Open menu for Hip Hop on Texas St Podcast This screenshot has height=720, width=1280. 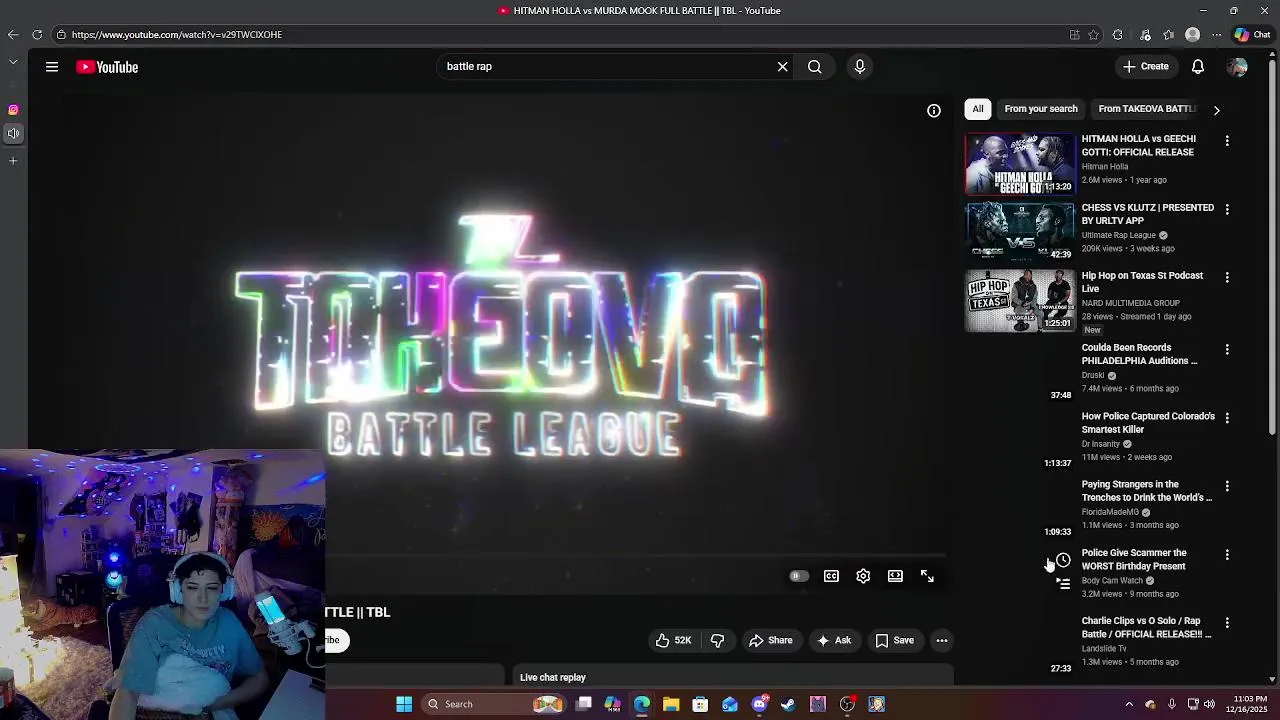pyautogui.click(x=1227, y=277)
